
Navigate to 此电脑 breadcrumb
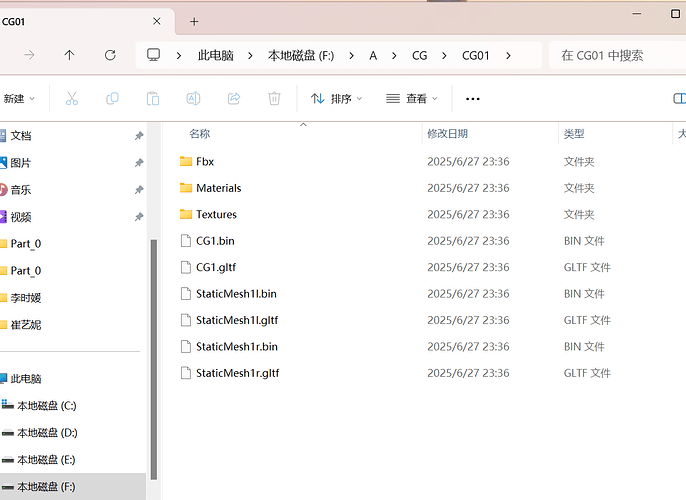[x=216, y=56]
